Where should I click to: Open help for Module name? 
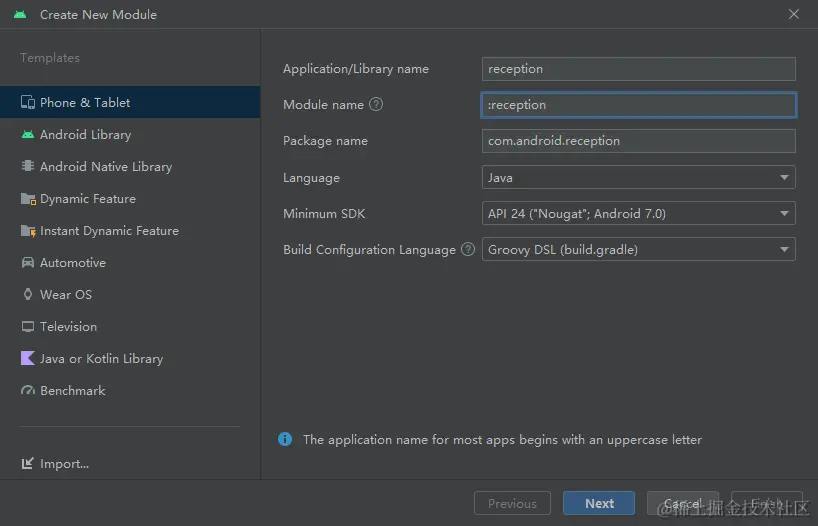coord(376,104)
